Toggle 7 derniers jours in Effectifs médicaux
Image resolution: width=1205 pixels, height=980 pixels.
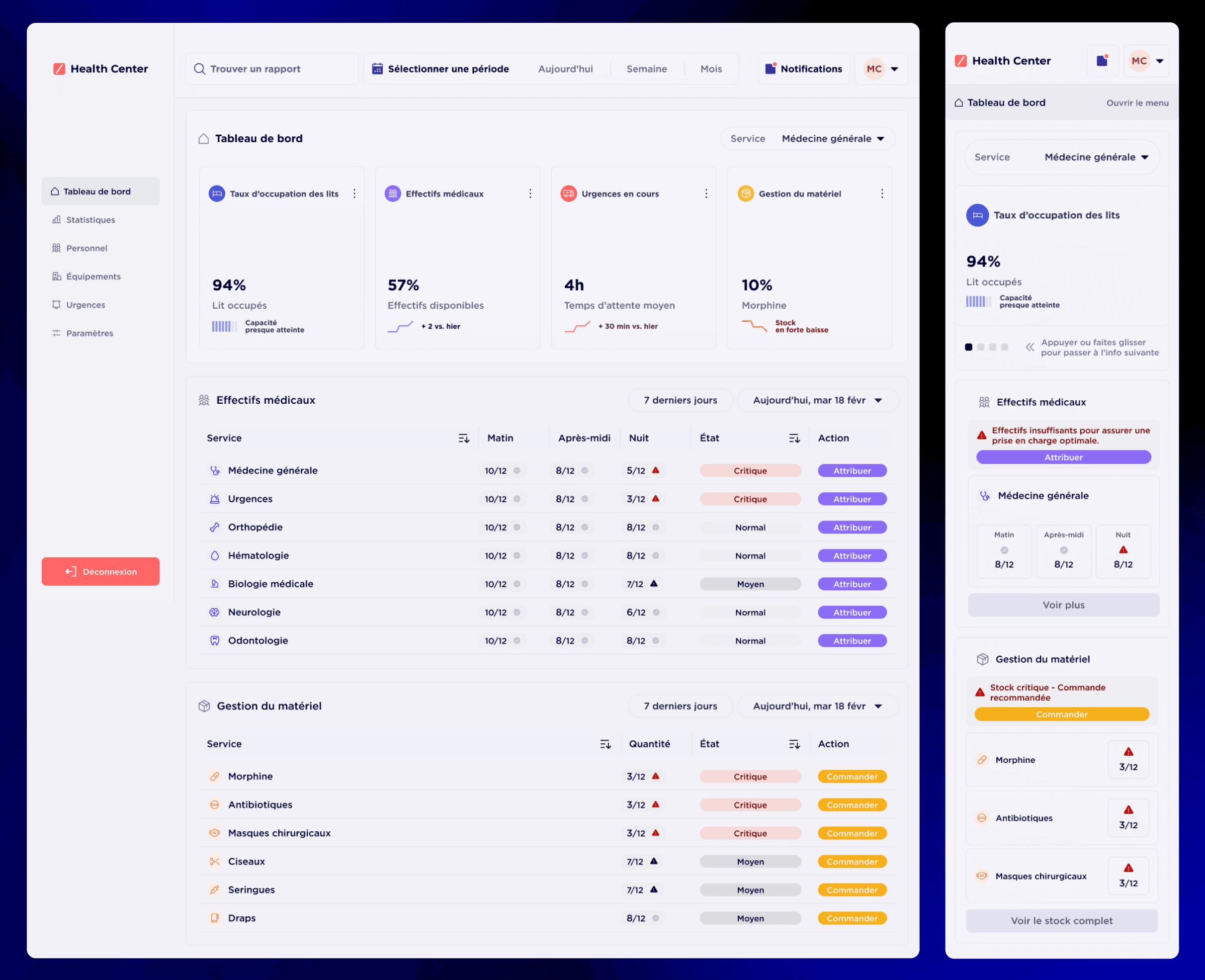(680, 400)
